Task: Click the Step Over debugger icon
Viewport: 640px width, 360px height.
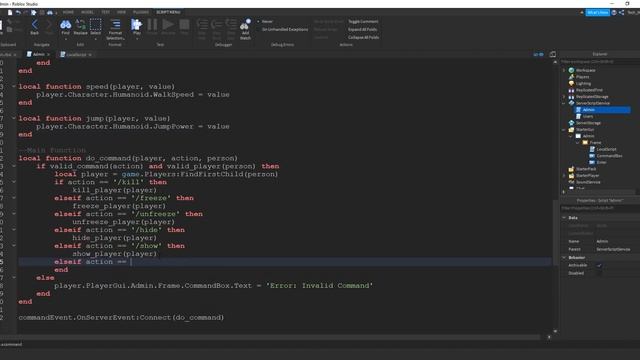Action: click(x=217, y=25)
